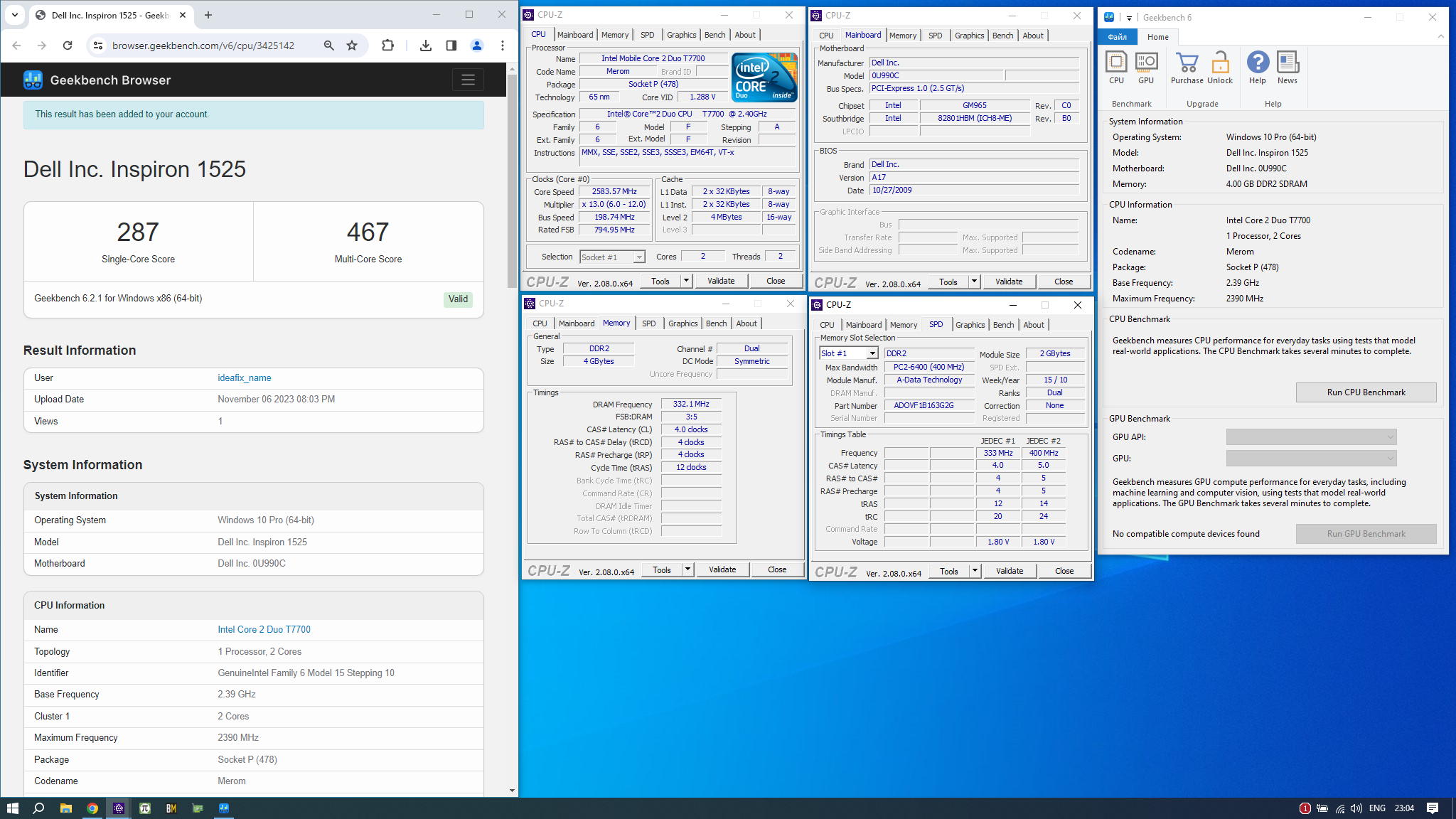Screen dimensions: 1456x819
Task: Bookmark this page with the star icon
Action: 352,45
